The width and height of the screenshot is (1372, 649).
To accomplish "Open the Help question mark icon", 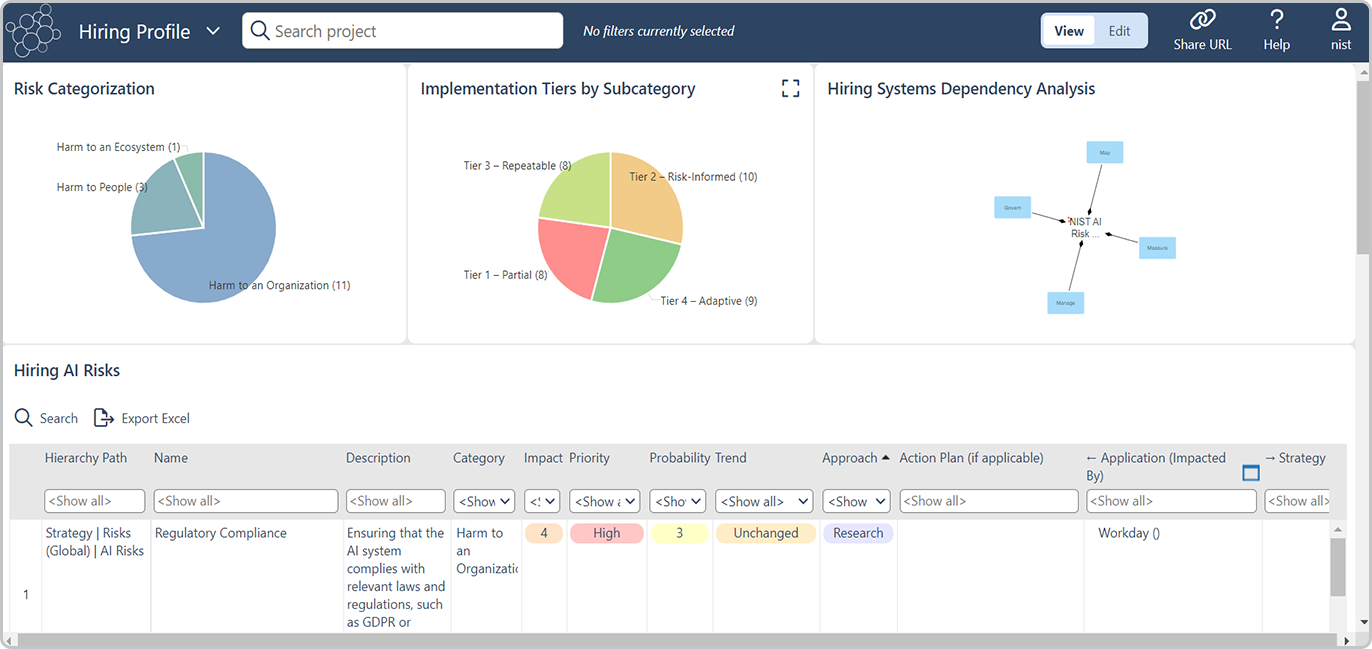I will [x=1276, y=20].
